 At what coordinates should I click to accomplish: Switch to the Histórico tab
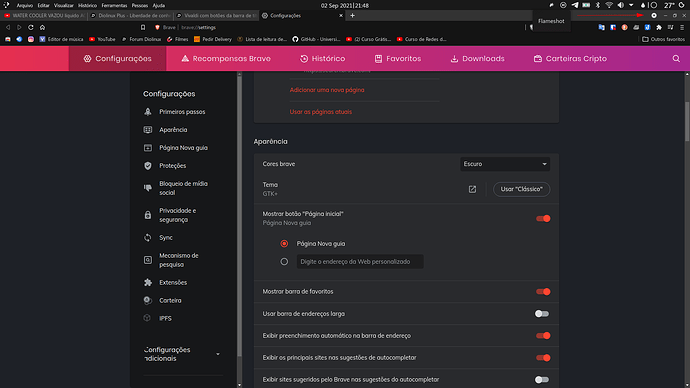coord(323,59)
